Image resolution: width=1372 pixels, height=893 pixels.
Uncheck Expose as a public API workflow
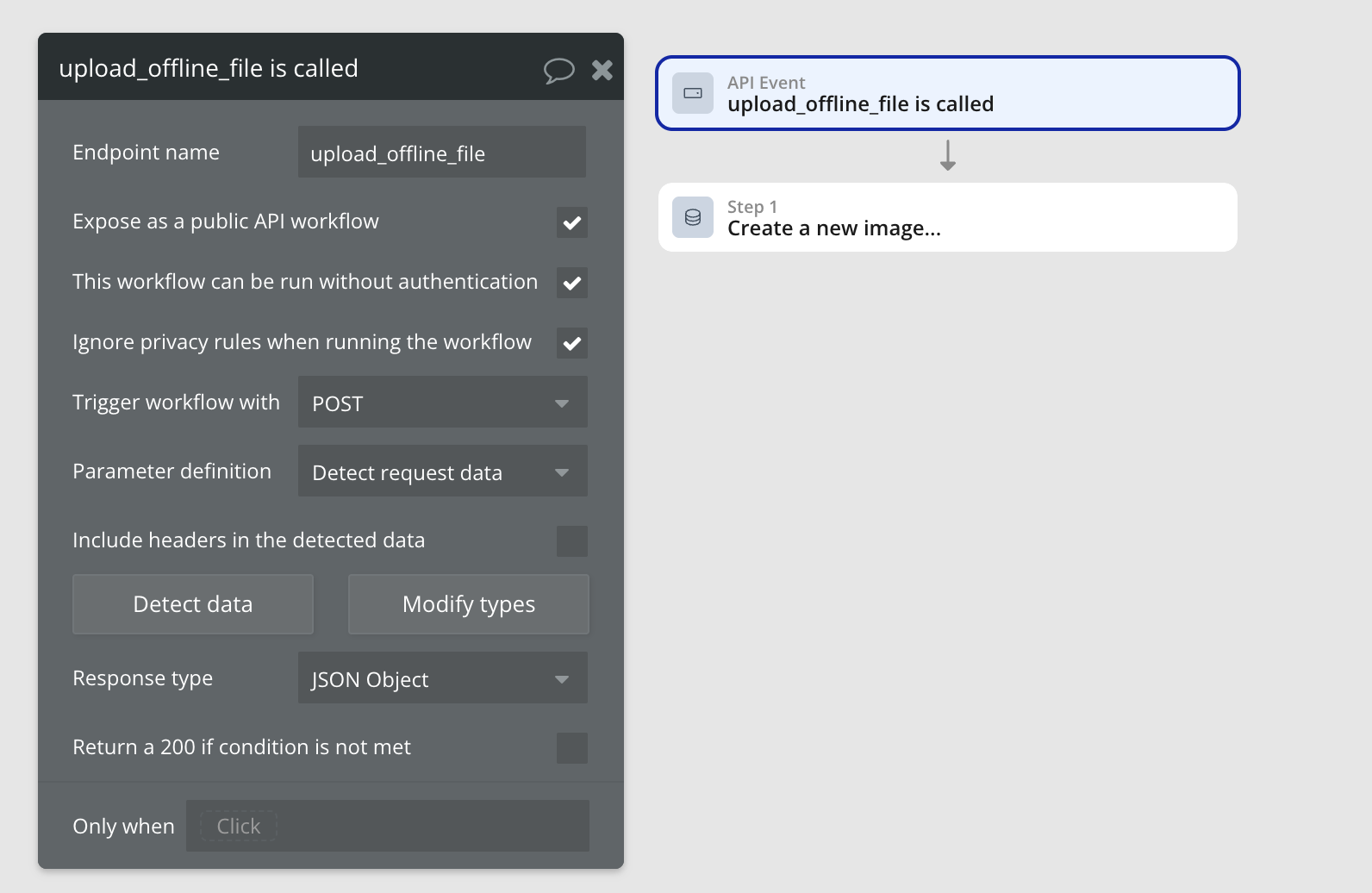click(571, 222)
